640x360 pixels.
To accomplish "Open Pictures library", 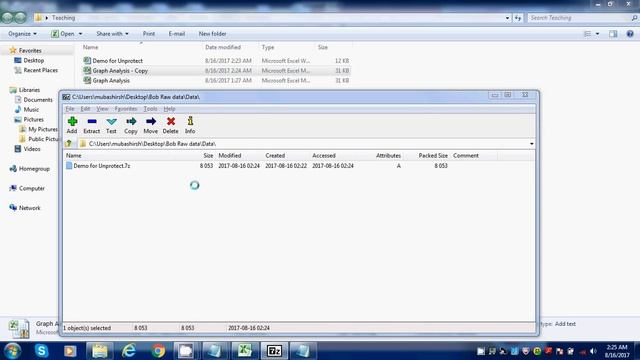I will [x=33, y=120].
